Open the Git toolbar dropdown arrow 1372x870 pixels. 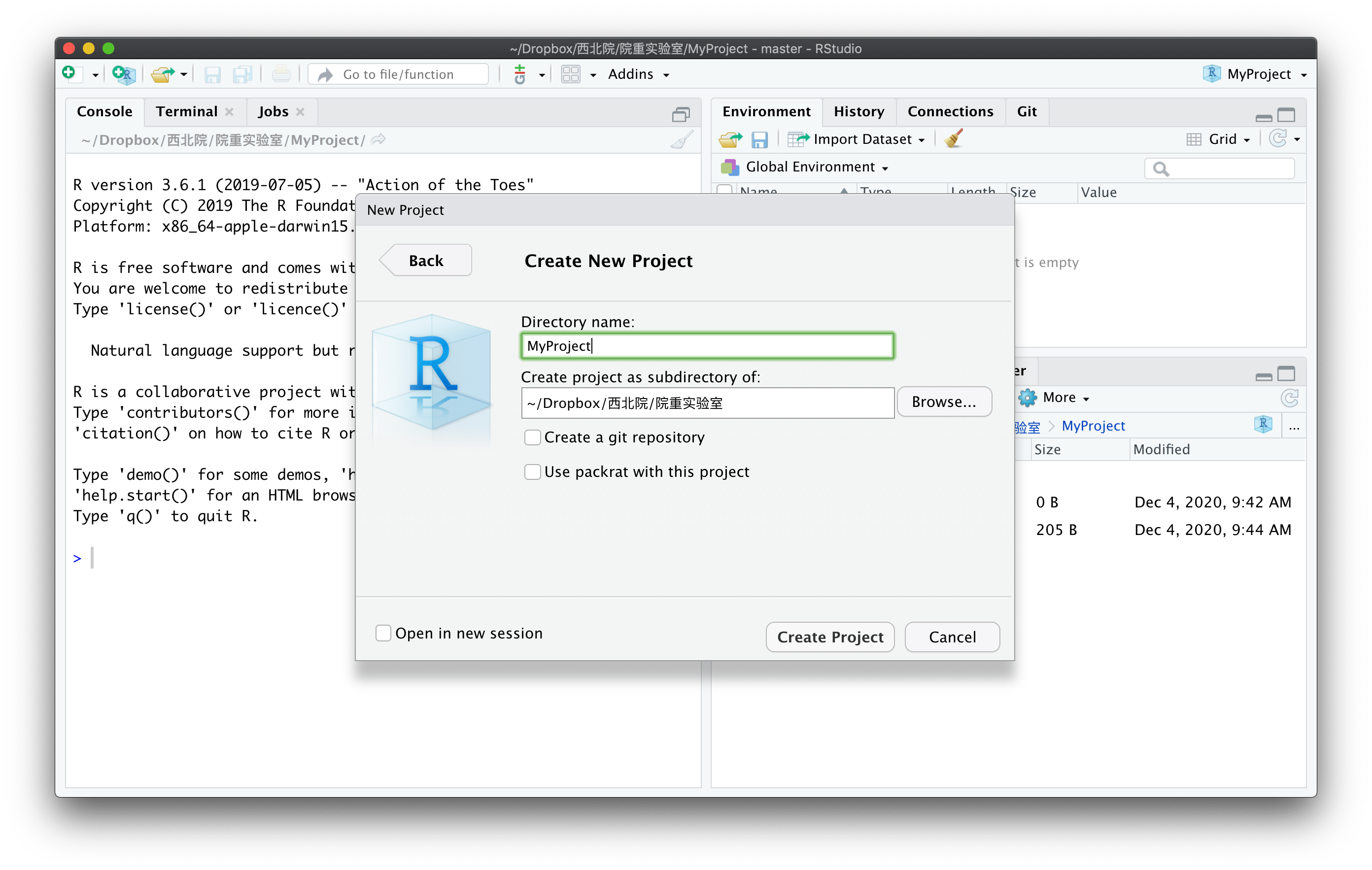(x=541, y=75)
